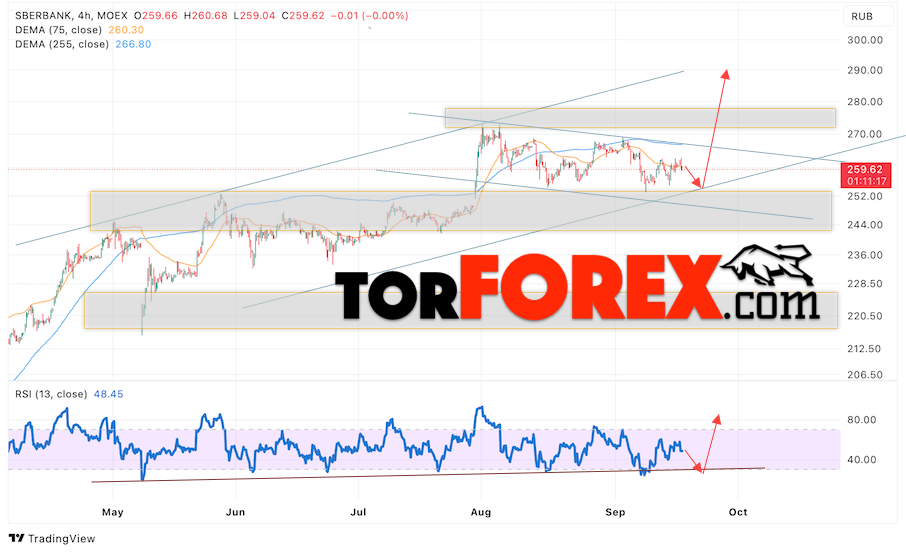This screenshot has width=906, height=553.
Task: Click the RSI value 48.45
Action: (x=108, y=394)
